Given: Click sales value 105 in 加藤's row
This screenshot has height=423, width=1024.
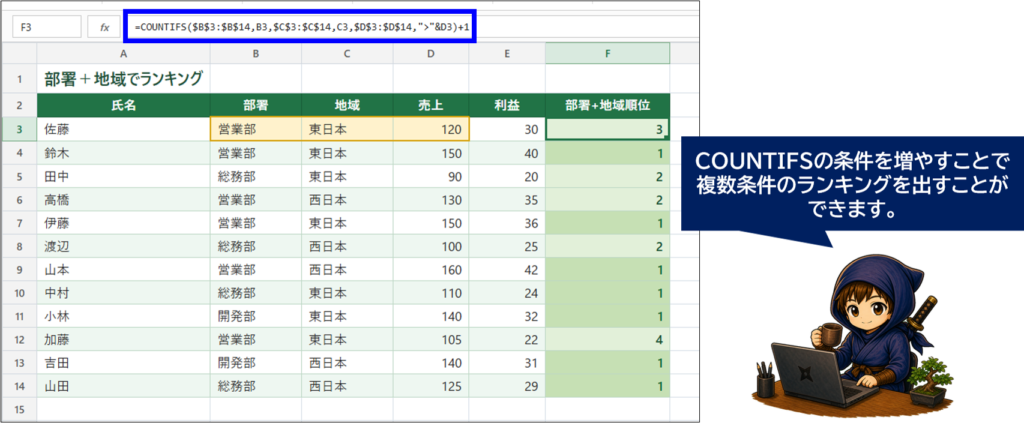Looking at the screenshot, I should (431, 340).
